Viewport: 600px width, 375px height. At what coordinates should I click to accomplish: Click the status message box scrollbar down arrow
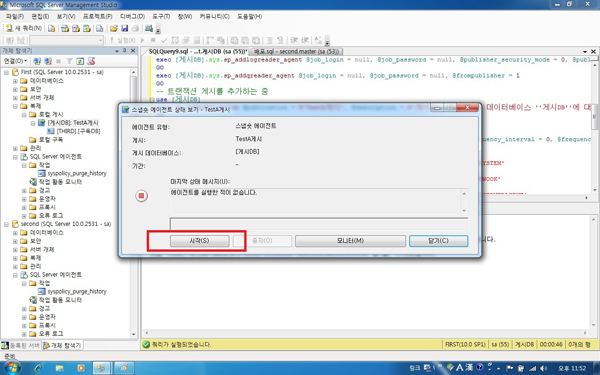464,210
